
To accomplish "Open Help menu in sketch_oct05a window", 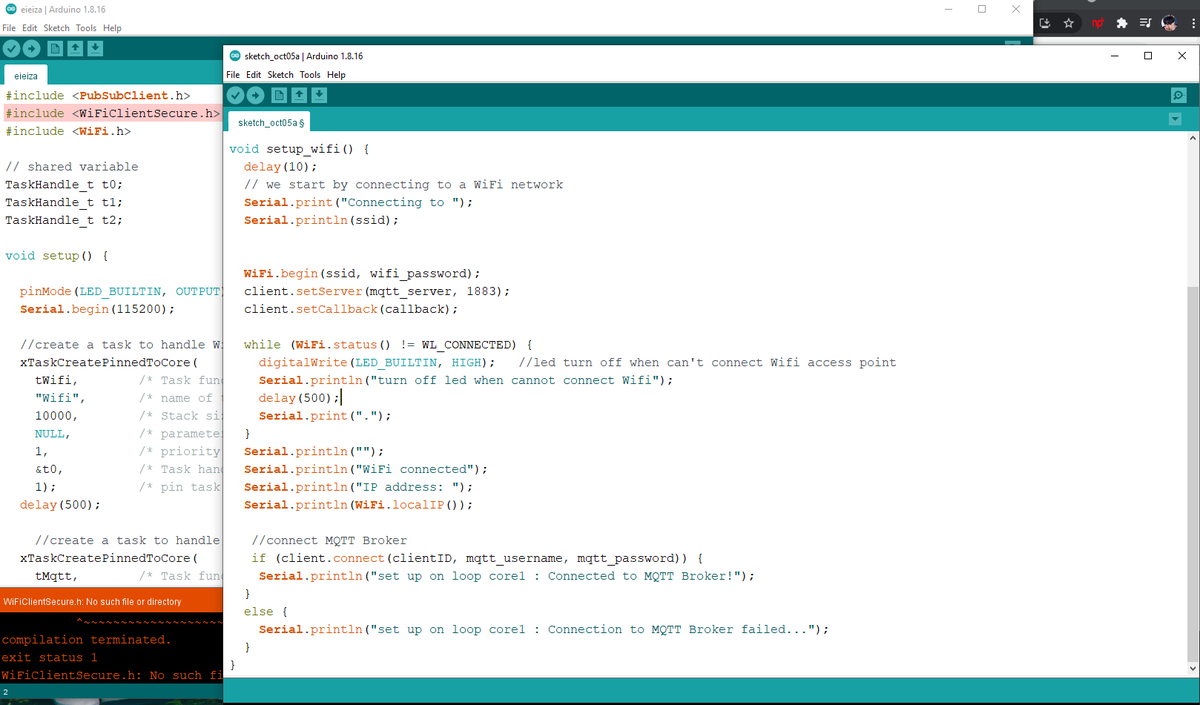I will click(336, 75).
